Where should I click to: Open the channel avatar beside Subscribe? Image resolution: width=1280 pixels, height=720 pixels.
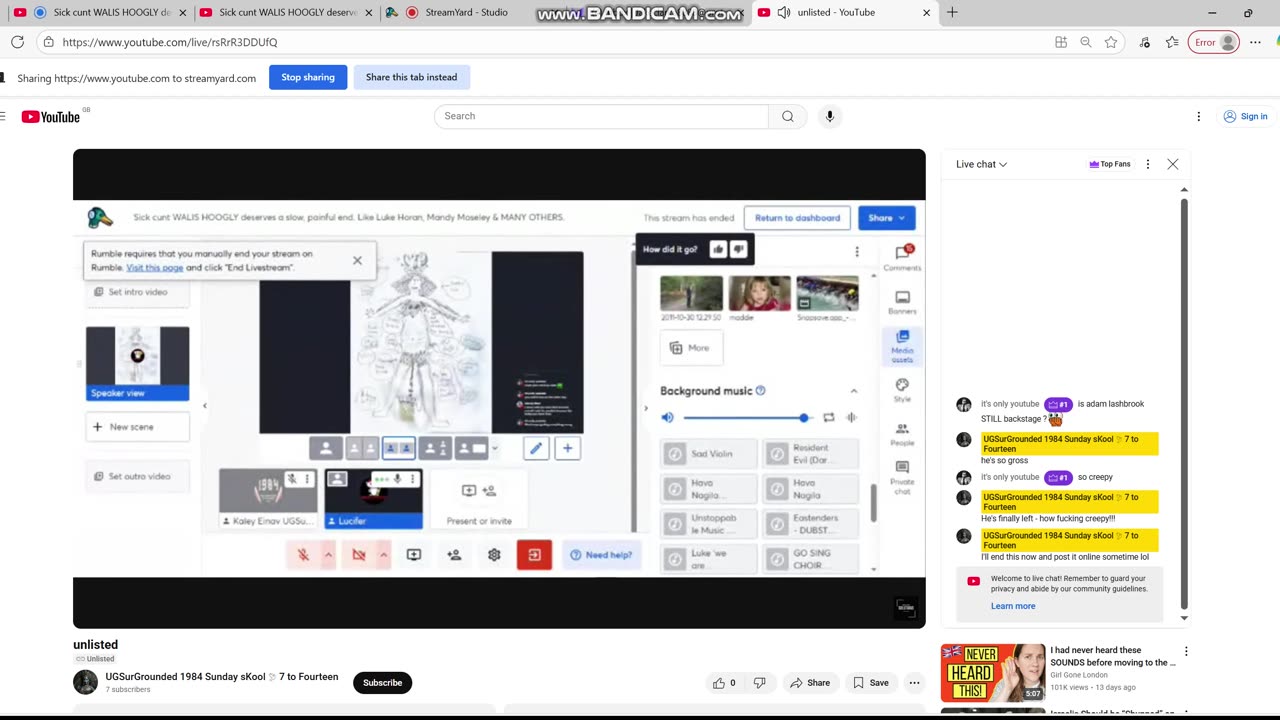click(85, 682)
